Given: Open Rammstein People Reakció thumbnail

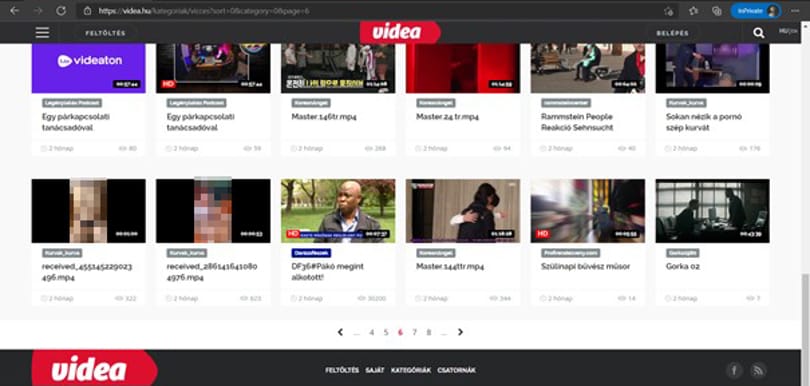Looking at the screenshot, I should 588,68.
